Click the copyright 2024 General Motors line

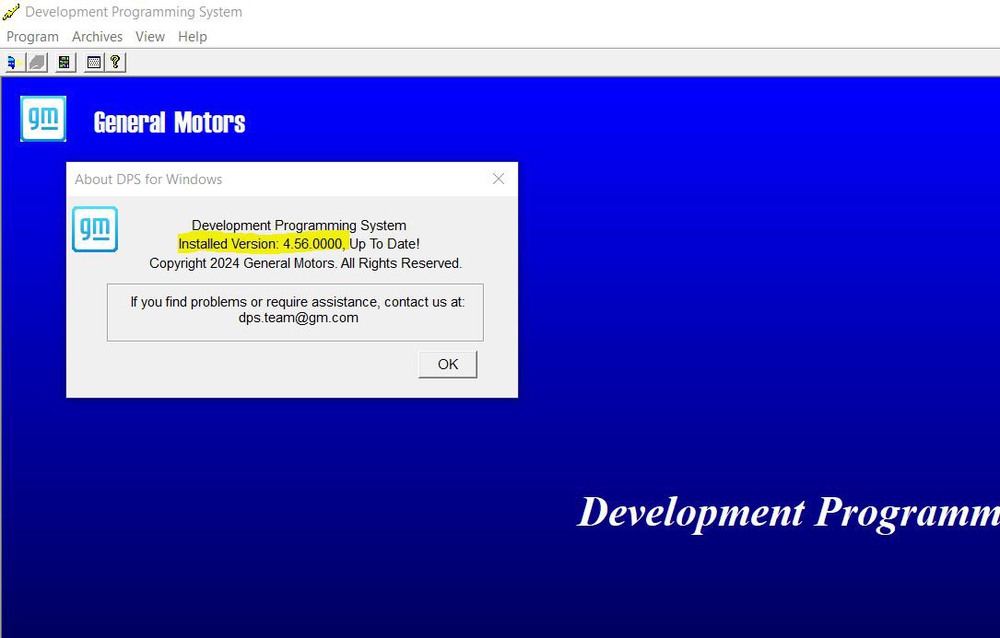click(x=305, y=263)
